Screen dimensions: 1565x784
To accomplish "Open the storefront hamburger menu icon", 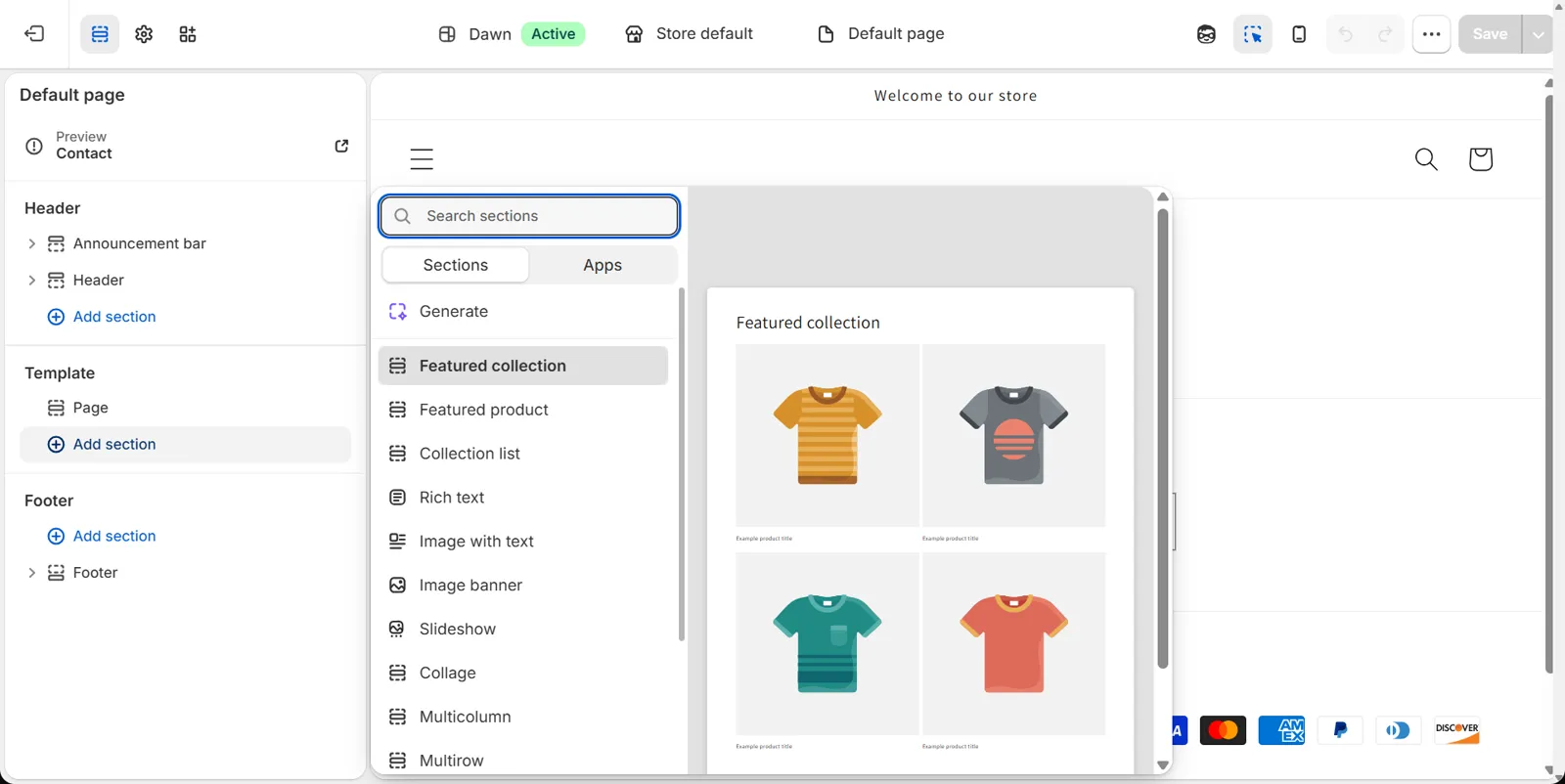I will pyautogui.click(x=422, y=159).
